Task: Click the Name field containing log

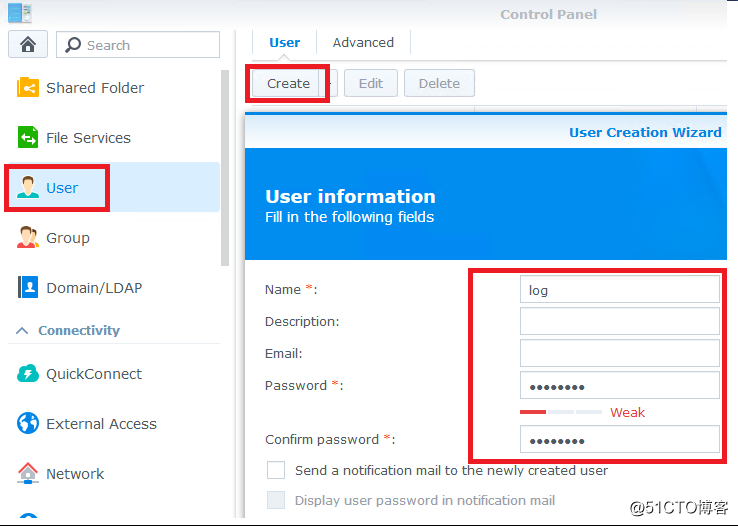Action: pyautogui.click(x=619, y=290)
